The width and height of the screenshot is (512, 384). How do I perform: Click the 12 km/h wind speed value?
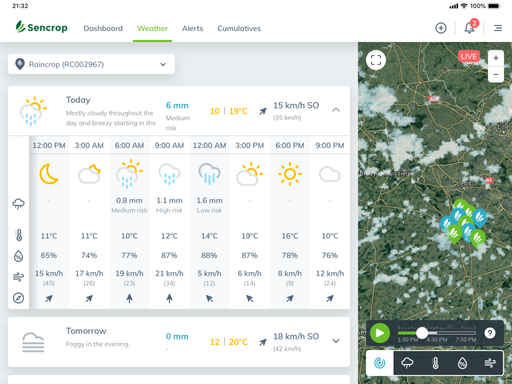(x=330, y=273)
